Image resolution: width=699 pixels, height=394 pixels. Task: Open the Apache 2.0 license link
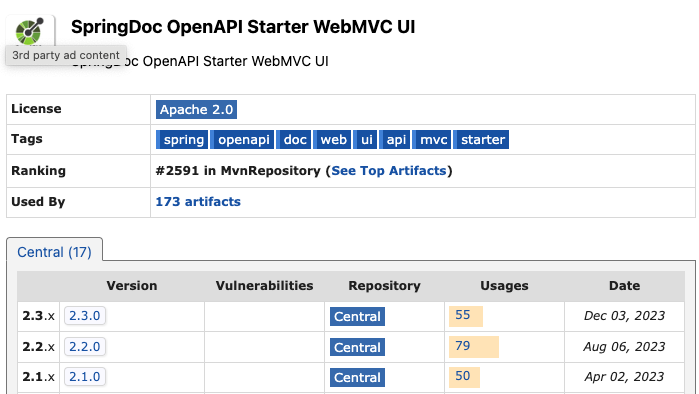point(196,110)
